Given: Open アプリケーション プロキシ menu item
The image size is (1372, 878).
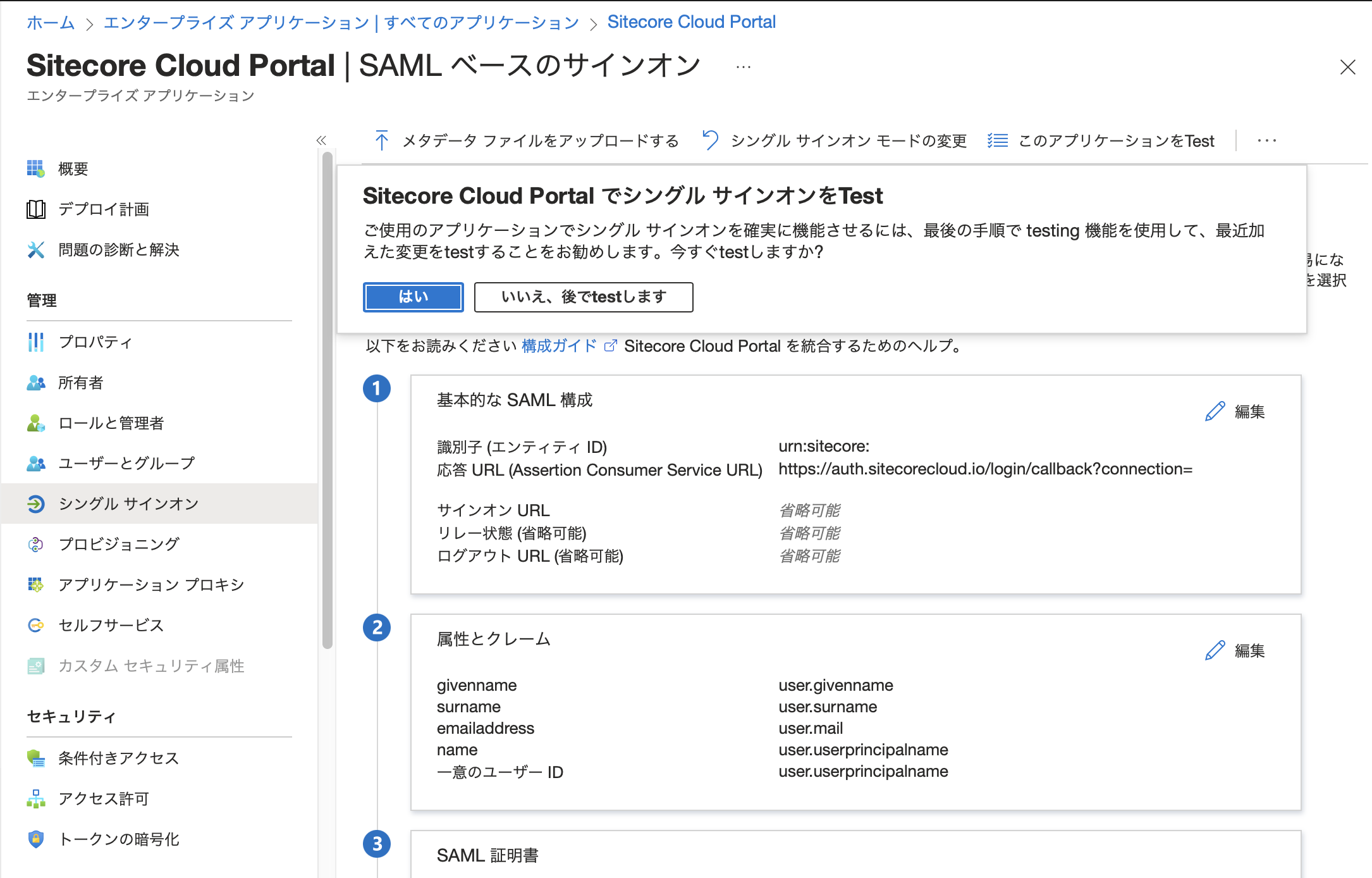Looking at the screenshot, I should tap(159, 585).
